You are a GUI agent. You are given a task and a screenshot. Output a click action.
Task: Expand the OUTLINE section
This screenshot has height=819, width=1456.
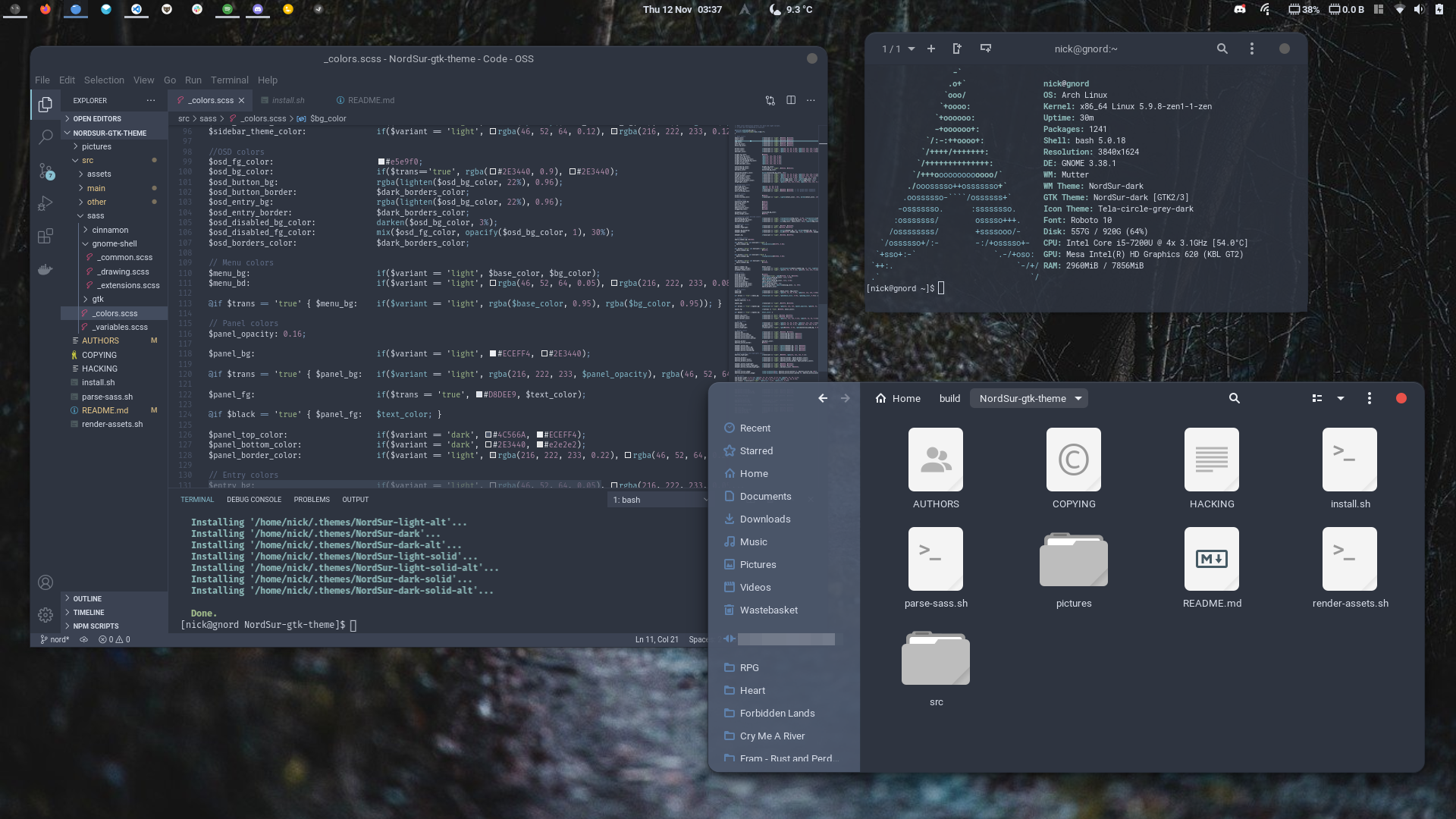pyautogui.click(x=87, y=598)
